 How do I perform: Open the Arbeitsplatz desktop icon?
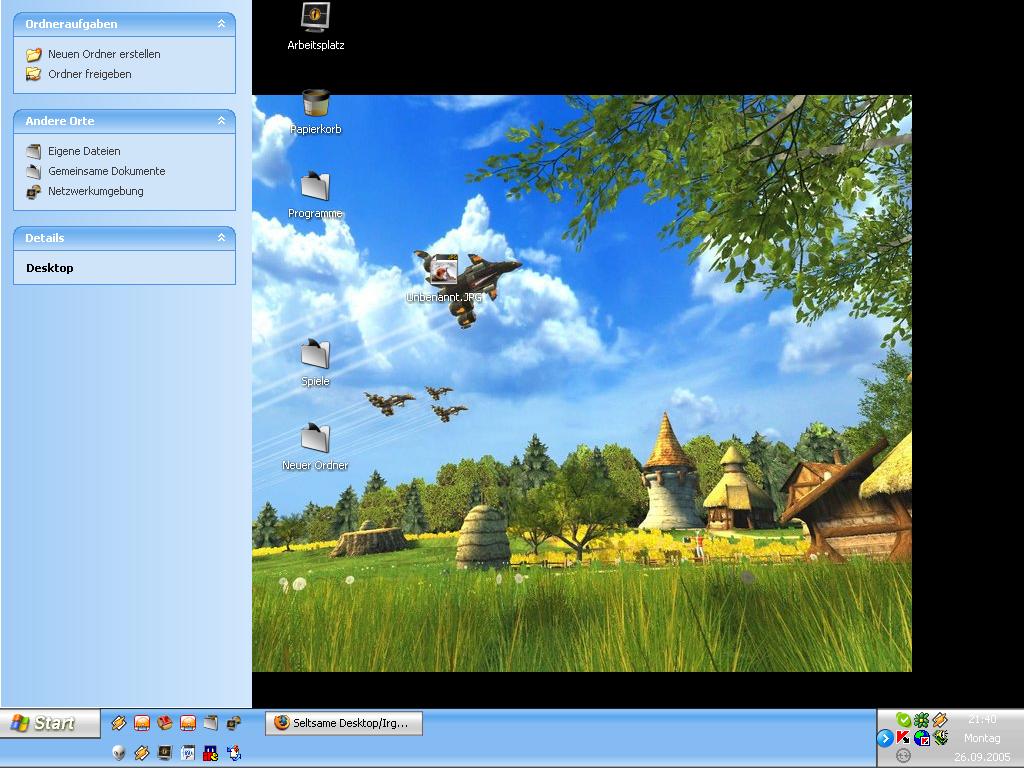tap(315, 26)
